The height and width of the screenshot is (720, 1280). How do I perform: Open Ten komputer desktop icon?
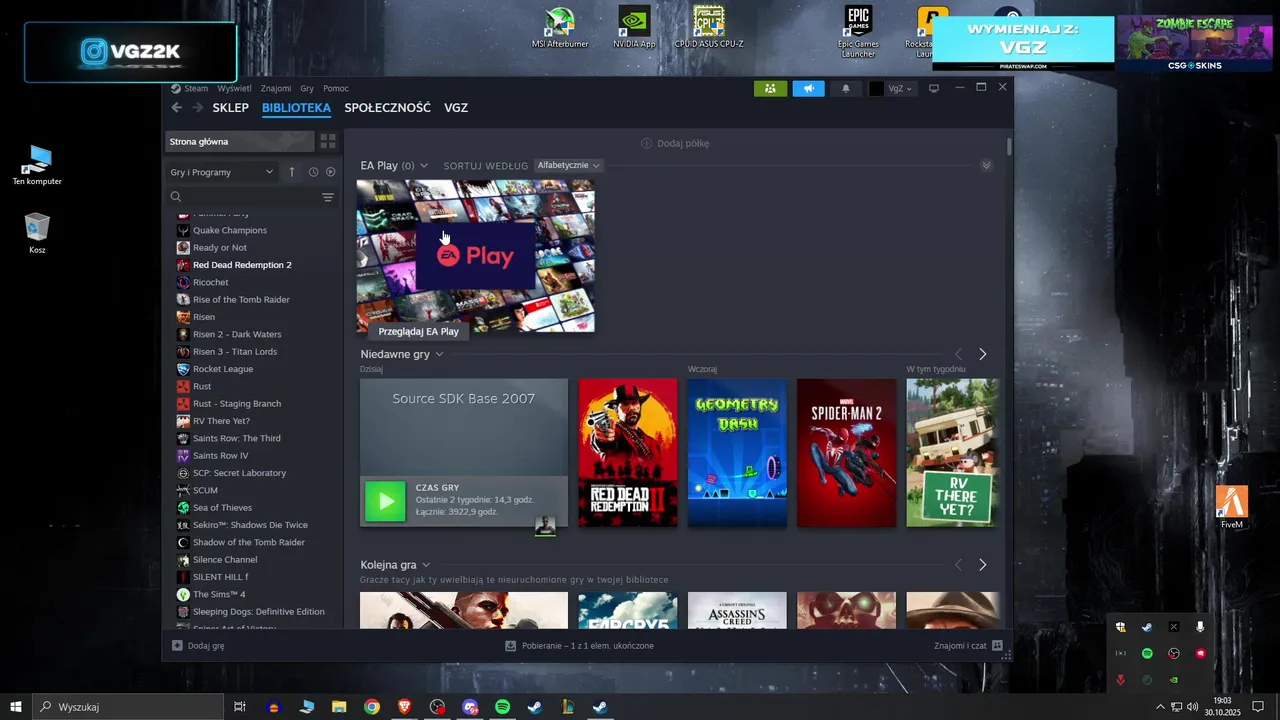pos(37,165)
